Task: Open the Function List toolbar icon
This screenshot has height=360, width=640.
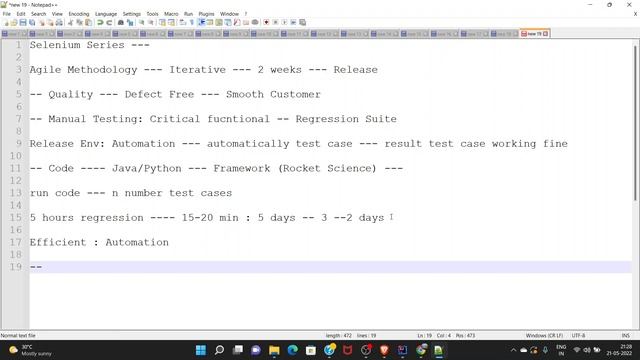Action: coord(237,22)
